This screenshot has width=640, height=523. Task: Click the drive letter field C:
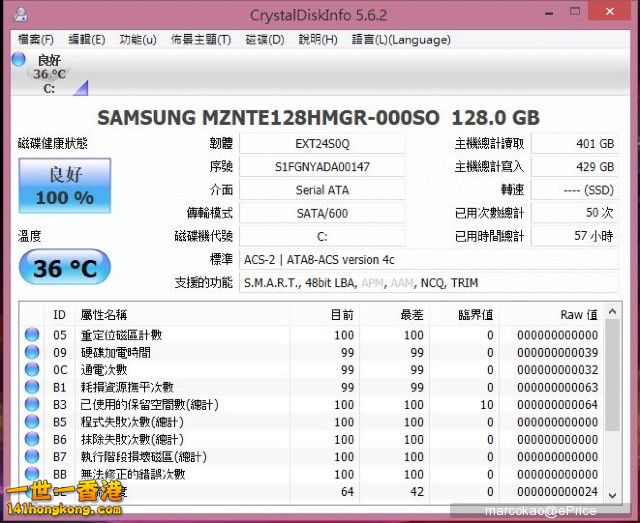pos(322,236)
